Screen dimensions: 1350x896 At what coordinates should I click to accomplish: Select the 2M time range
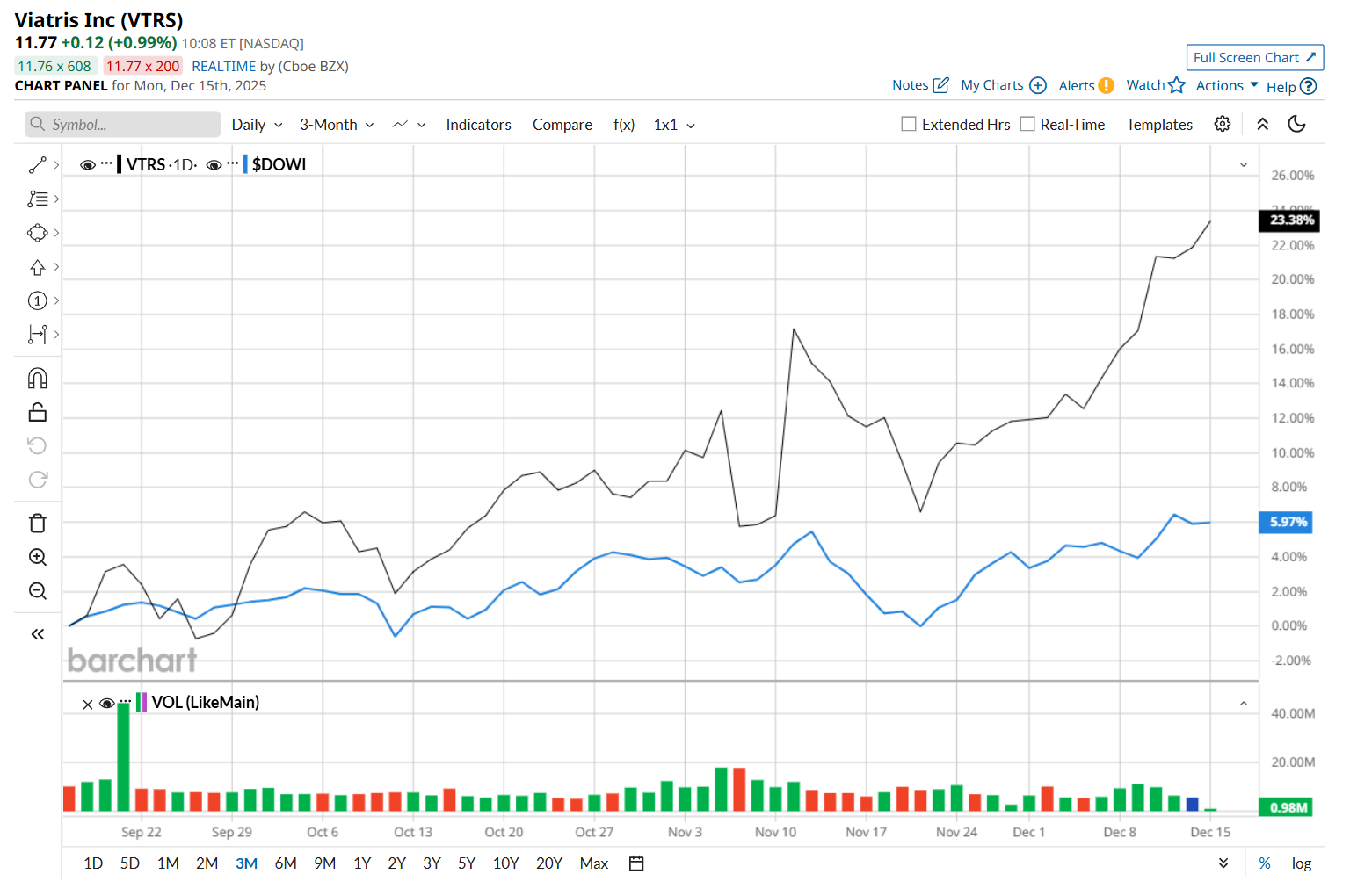coord(207,863)
